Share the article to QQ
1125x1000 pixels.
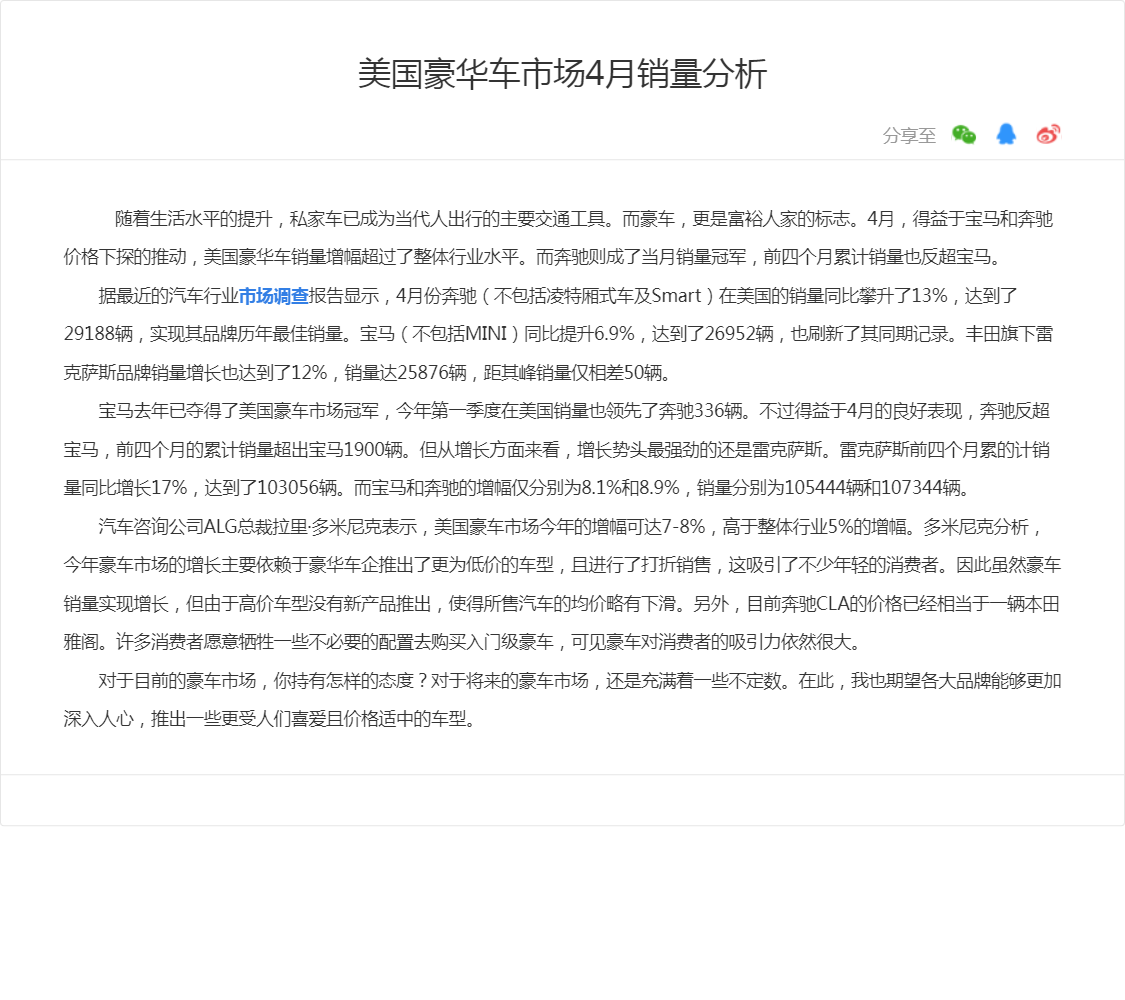pyautogui.click(x=1006, y=134)
